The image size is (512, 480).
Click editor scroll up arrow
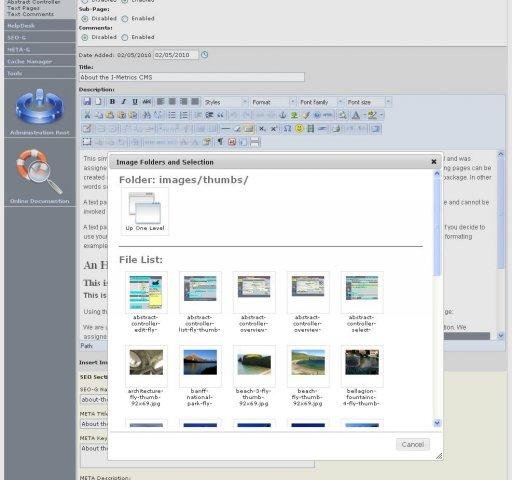(500, 154)
